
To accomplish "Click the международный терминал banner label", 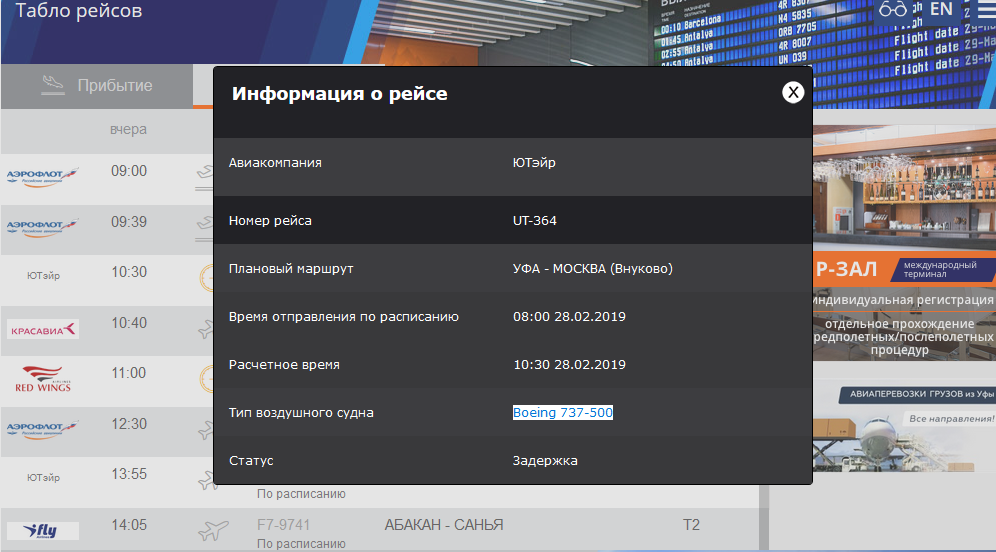I will click(x=940, y=269).
